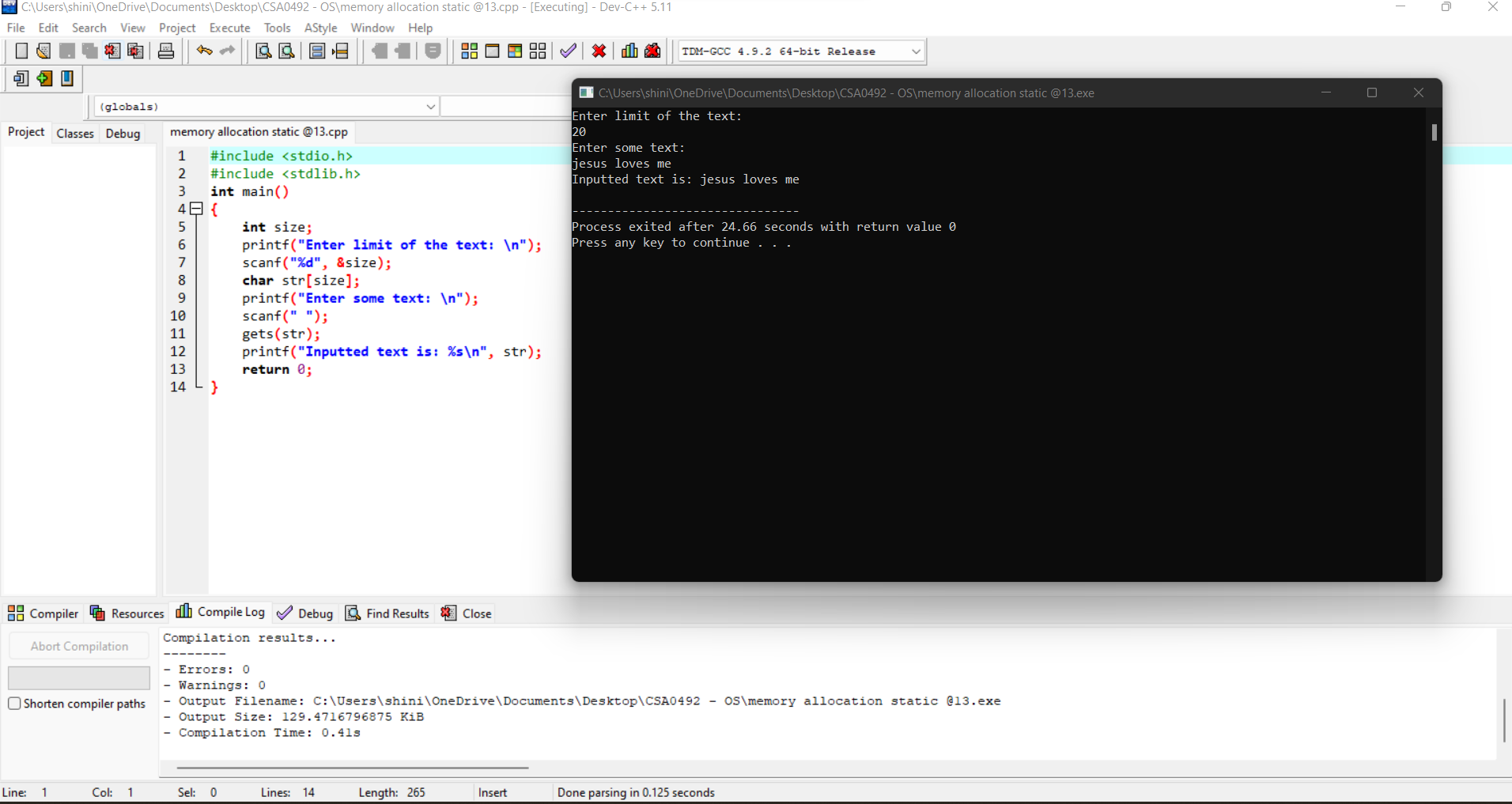This screenshot has width=1512, height=804.
Task: Switch to the Classes tab
Action: tap(75, 133)
